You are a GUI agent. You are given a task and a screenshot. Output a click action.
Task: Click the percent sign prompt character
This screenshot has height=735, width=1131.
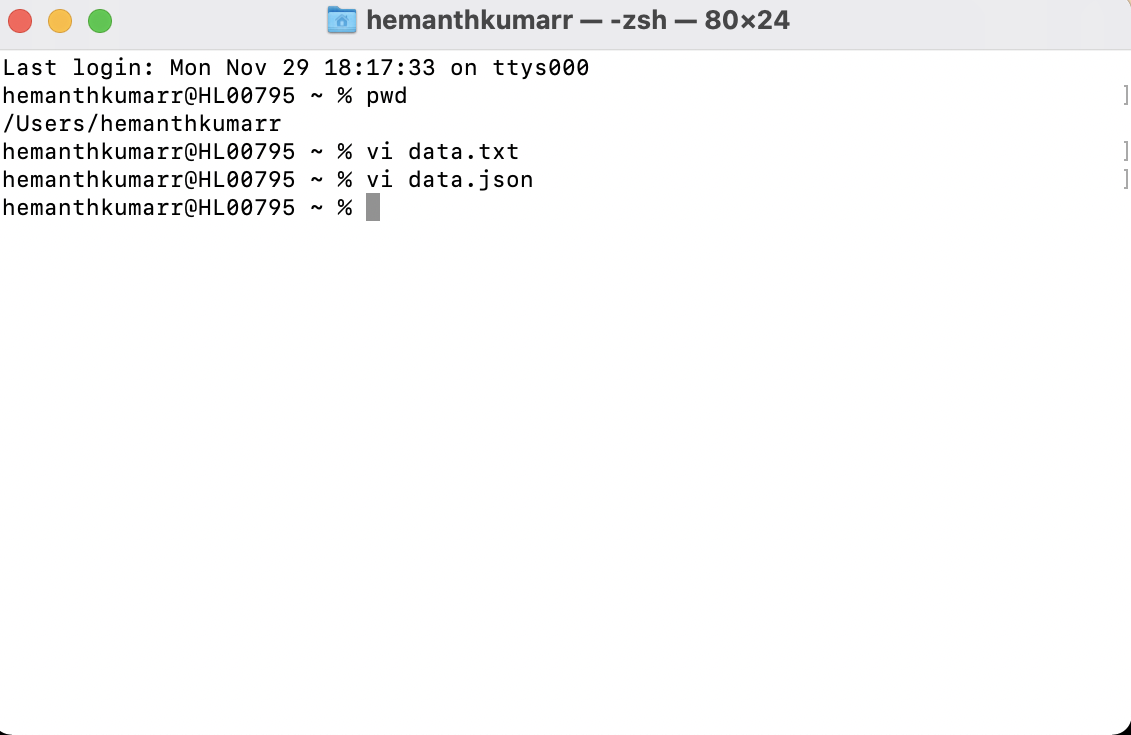tap(344, 206)
